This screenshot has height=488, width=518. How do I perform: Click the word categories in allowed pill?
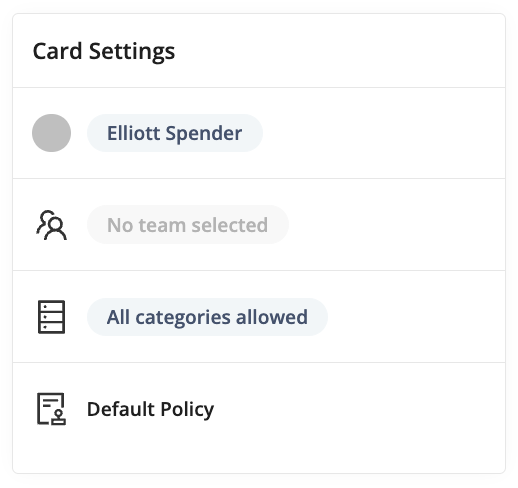coord(183,317)
